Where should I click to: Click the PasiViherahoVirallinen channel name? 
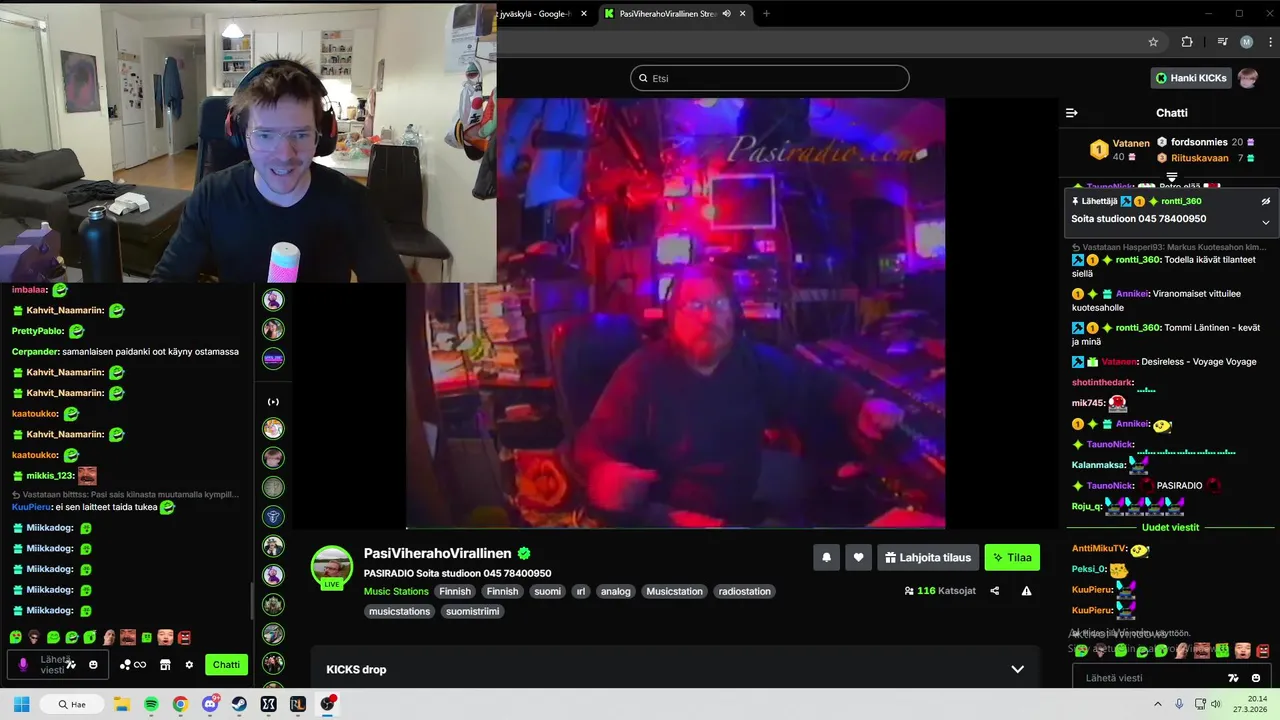point(438,553)
